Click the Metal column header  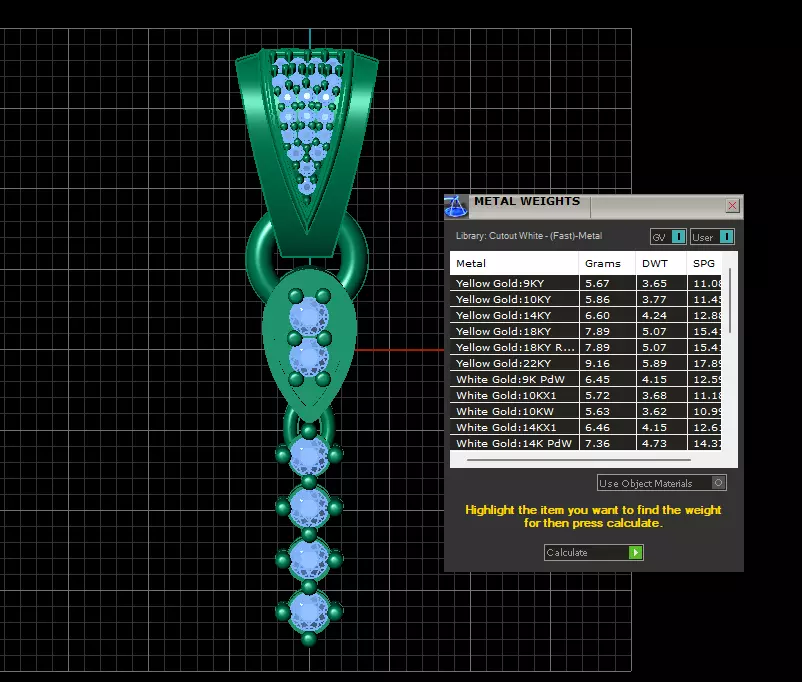(x=514, y=263)
